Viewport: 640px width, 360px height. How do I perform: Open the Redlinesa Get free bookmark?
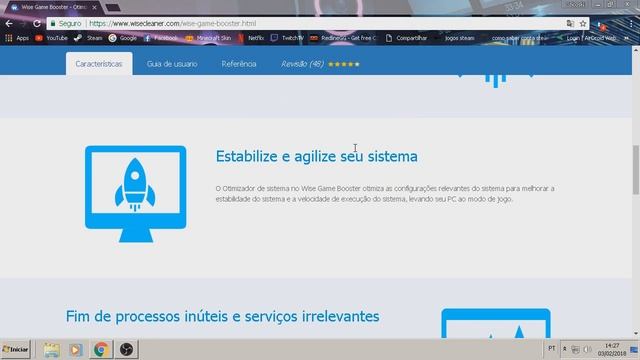click(x=343, y=38)
